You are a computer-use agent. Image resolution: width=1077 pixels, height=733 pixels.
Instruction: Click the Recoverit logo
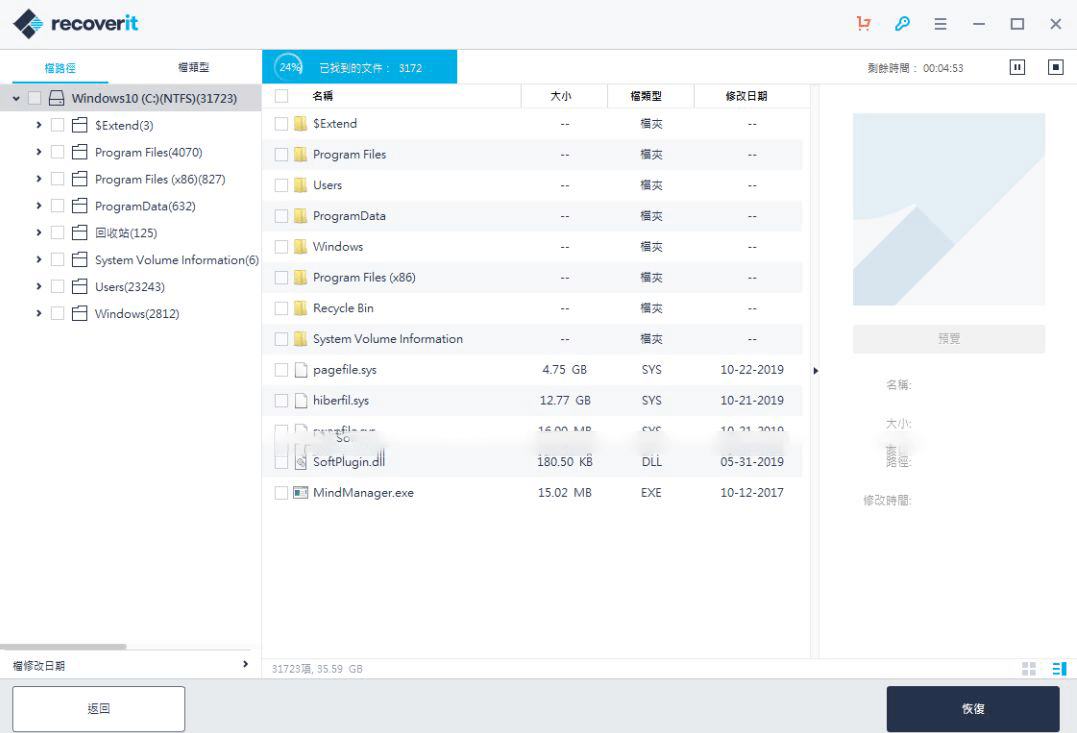point(76,24)
